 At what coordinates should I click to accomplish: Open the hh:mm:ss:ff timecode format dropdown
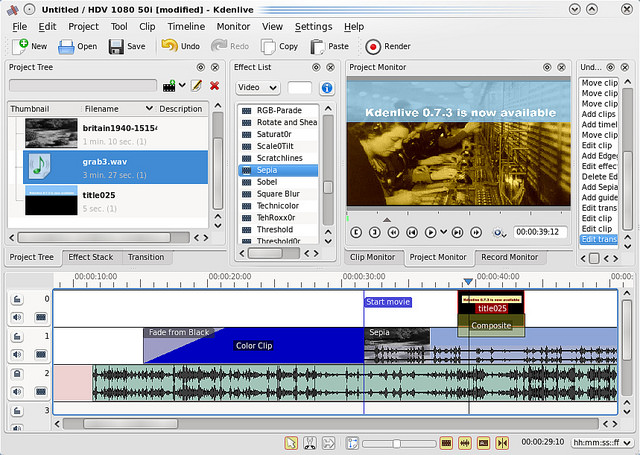point(600,443)
